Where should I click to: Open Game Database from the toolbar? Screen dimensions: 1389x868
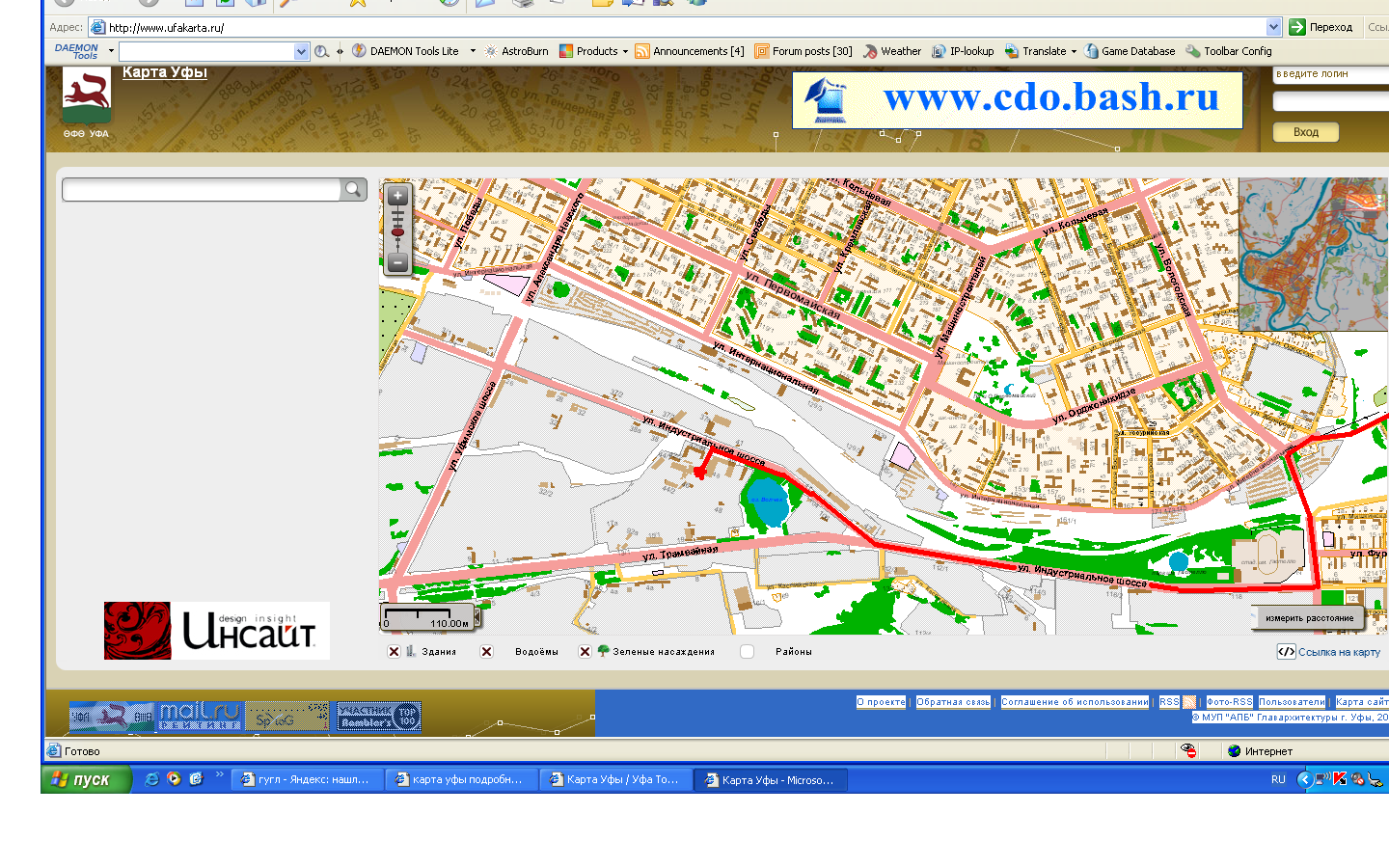tap(1130, 51)
